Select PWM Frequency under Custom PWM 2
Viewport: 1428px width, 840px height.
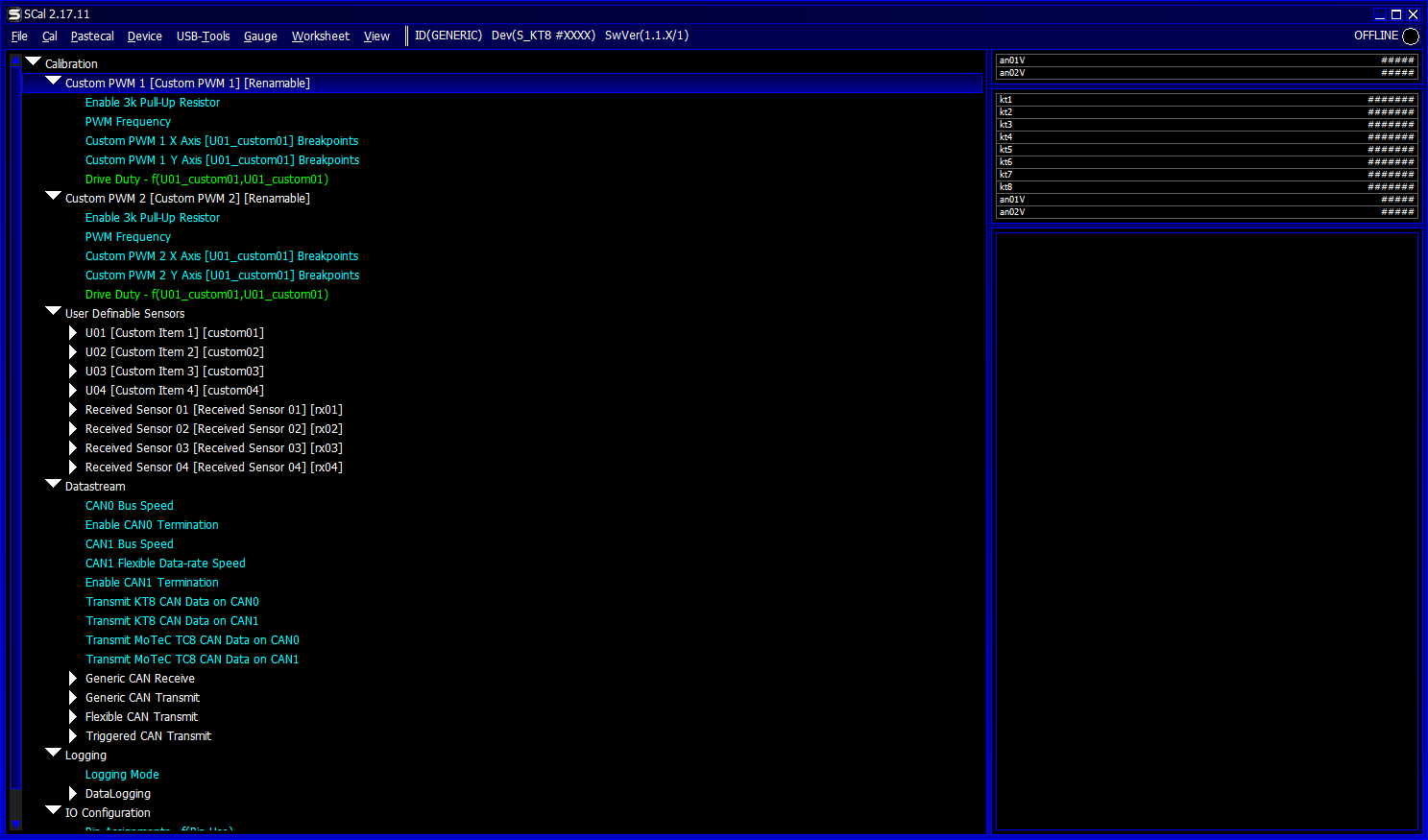point(128,237)
